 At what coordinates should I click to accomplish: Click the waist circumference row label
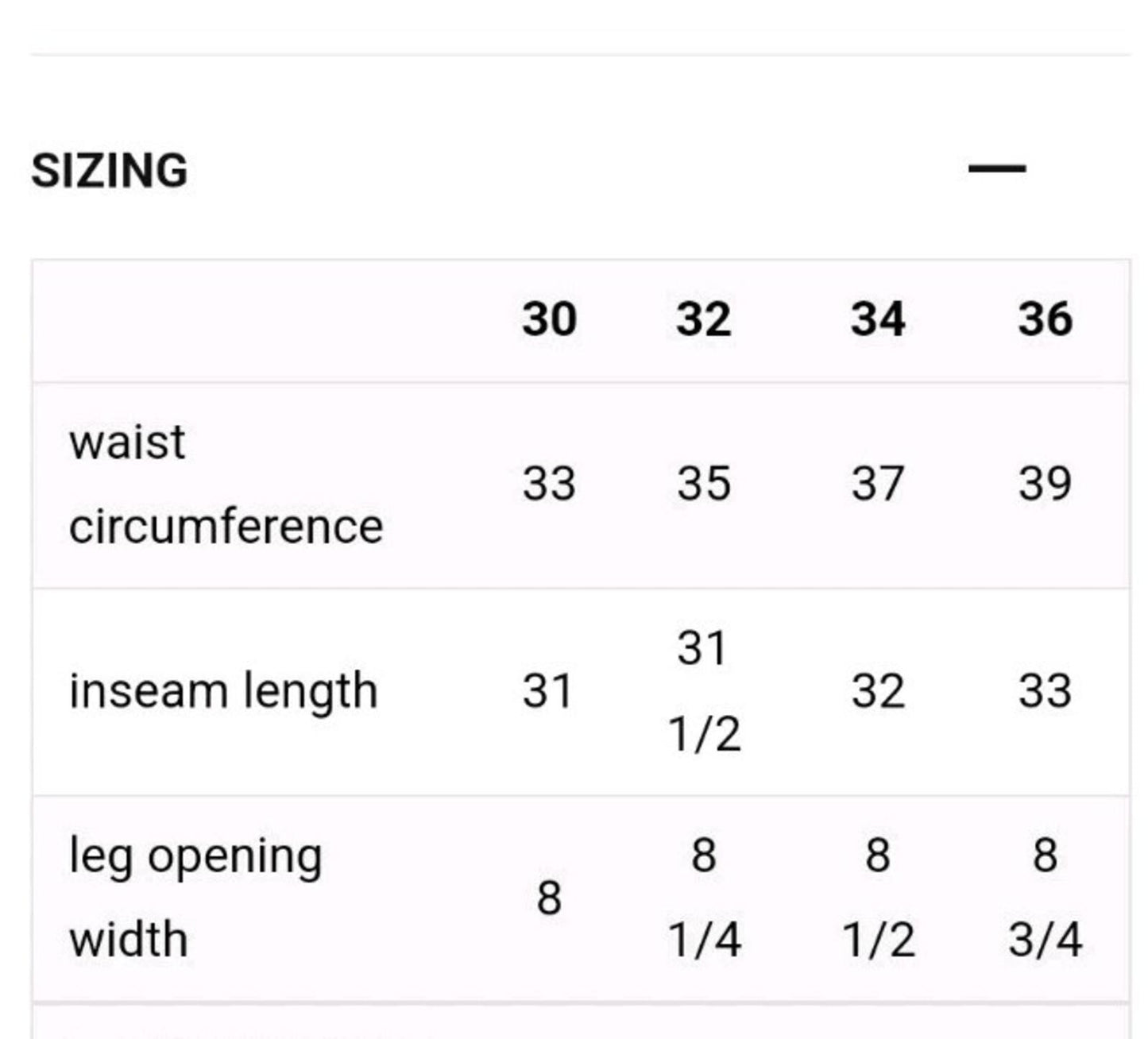tap(226, 485)
